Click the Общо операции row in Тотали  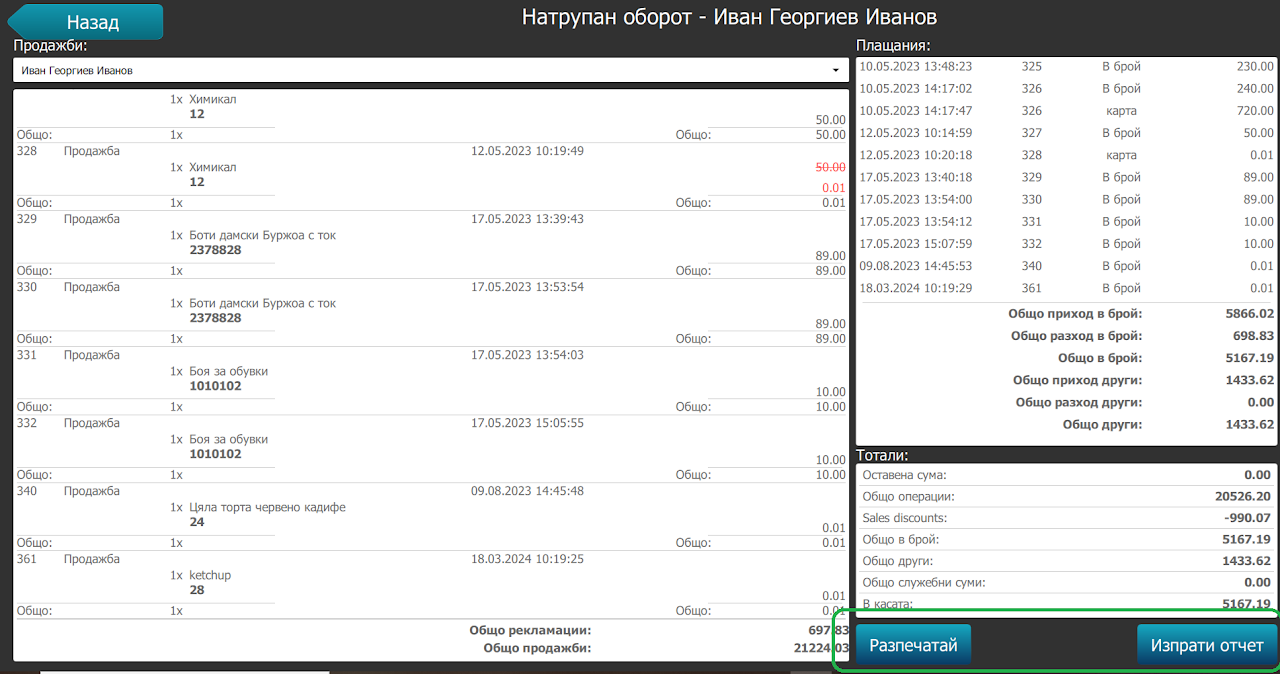tap(1067, 497)
